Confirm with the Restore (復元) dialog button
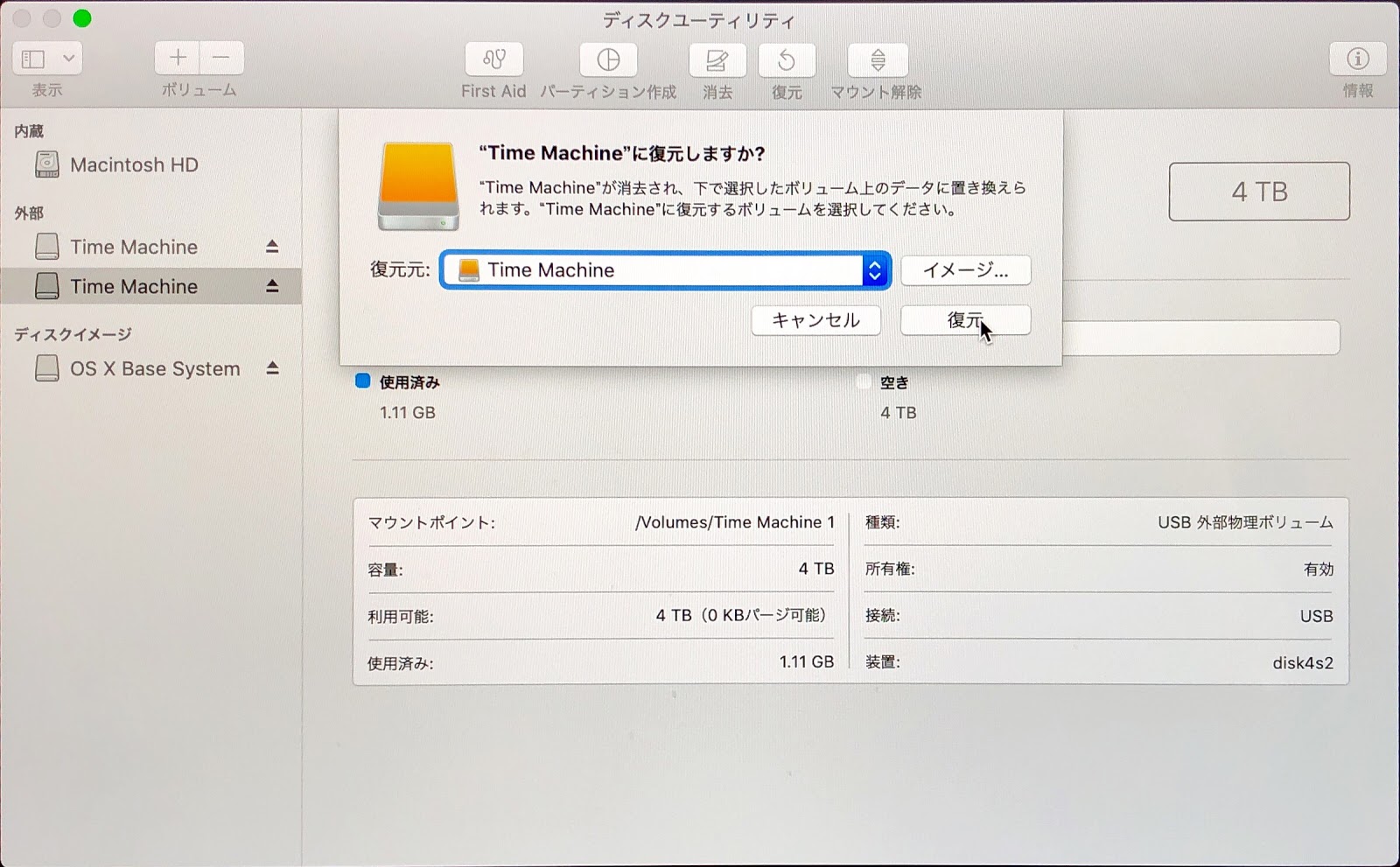Image resolution: width=1400 pixels, height=867 pixels. (x=965, y=320)
